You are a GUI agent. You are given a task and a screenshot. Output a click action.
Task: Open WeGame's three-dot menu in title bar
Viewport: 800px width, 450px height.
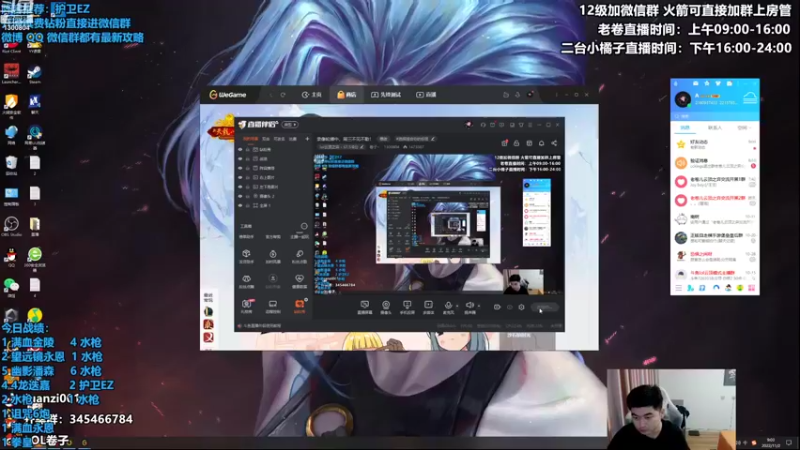click(557, 94)
